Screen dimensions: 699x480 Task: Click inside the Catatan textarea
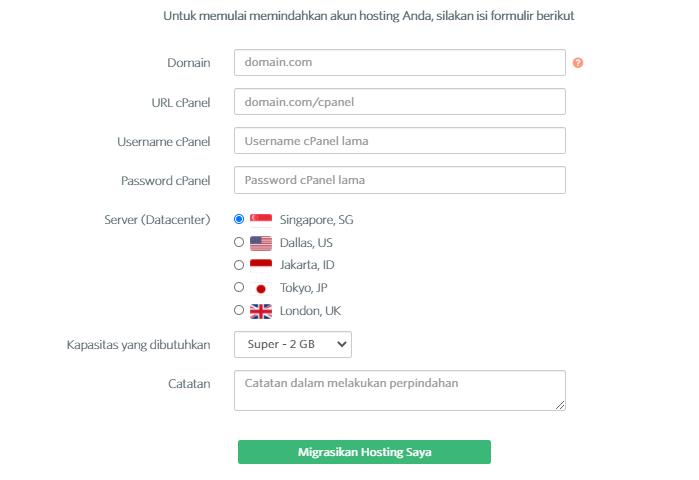400,390
